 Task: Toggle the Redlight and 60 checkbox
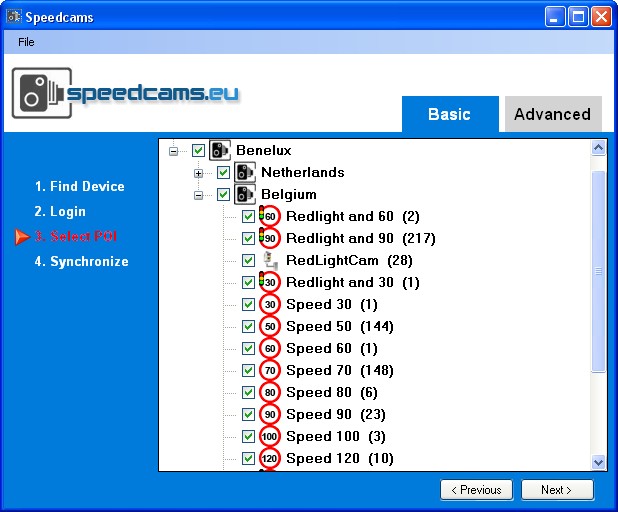click(x=248, y=216)
